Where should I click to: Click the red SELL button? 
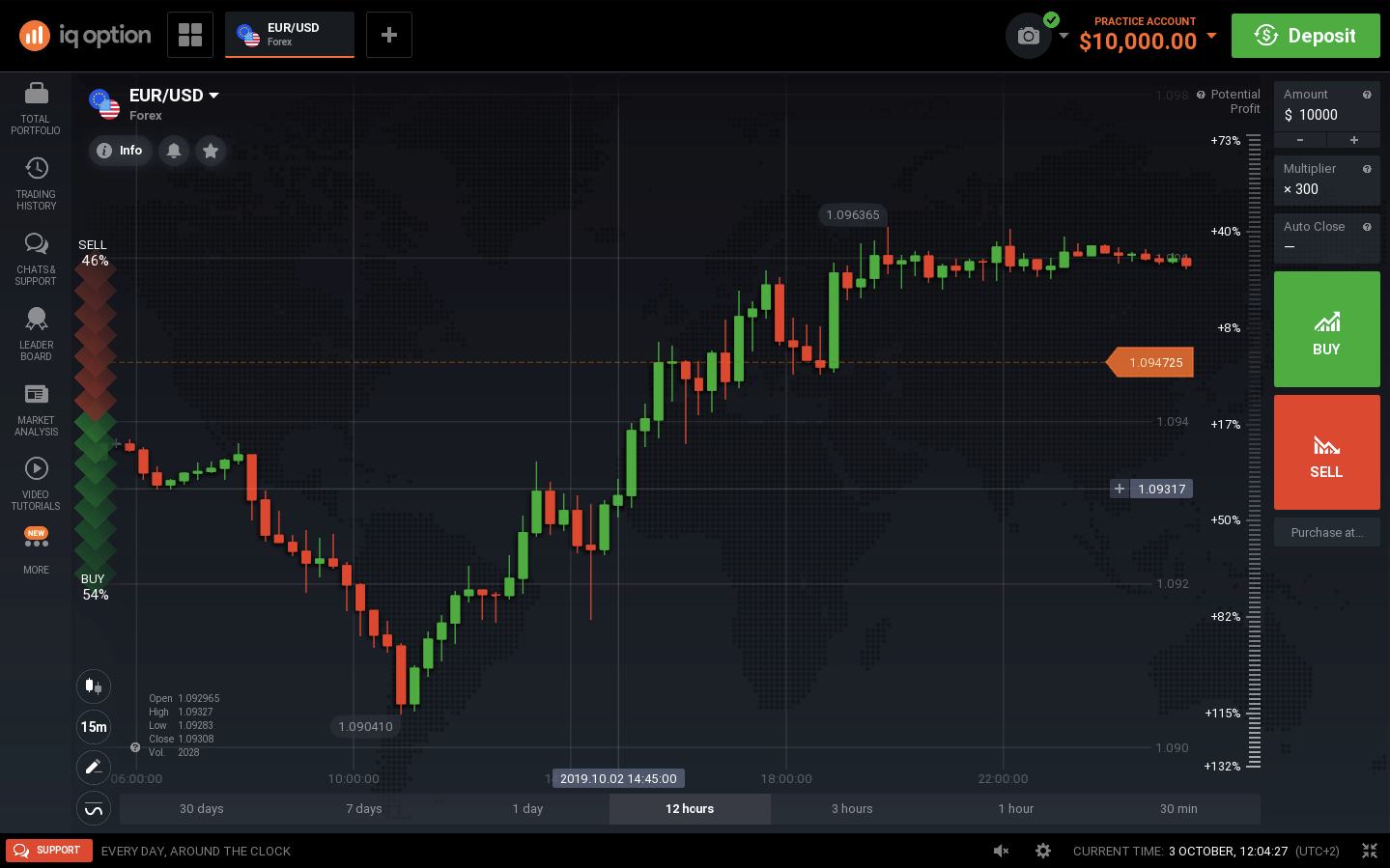(1327, 452)
